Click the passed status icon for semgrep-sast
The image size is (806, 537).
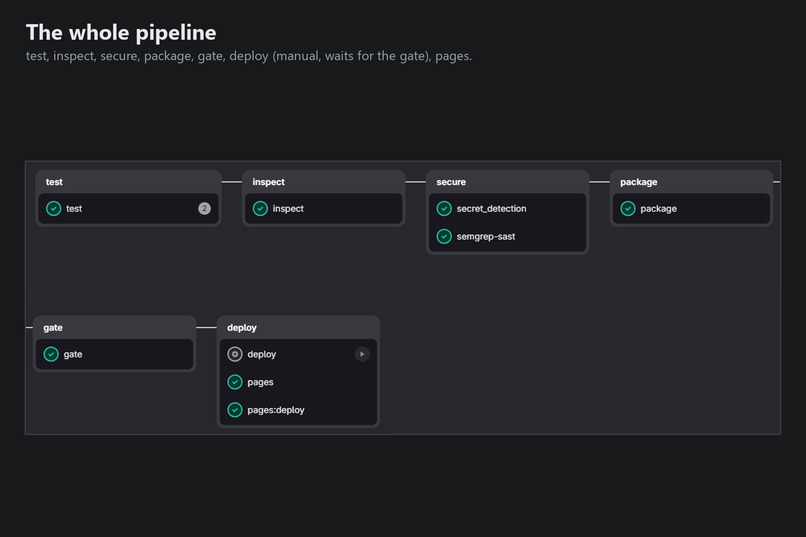444,236
